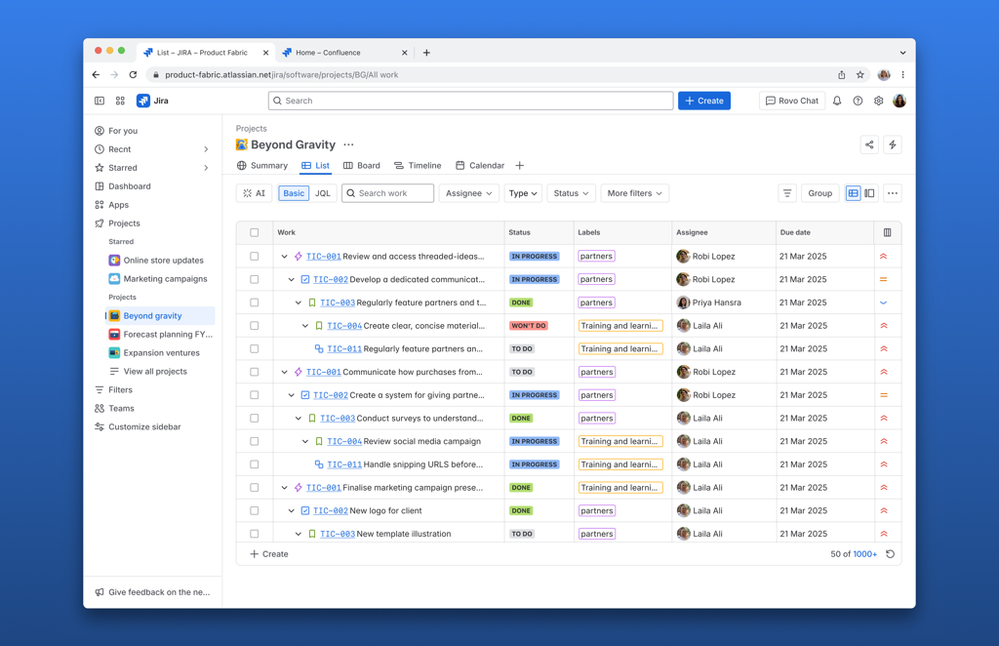Open the automation lightning bolt icon
The image size is (999, 646).
tap(893, 145)
